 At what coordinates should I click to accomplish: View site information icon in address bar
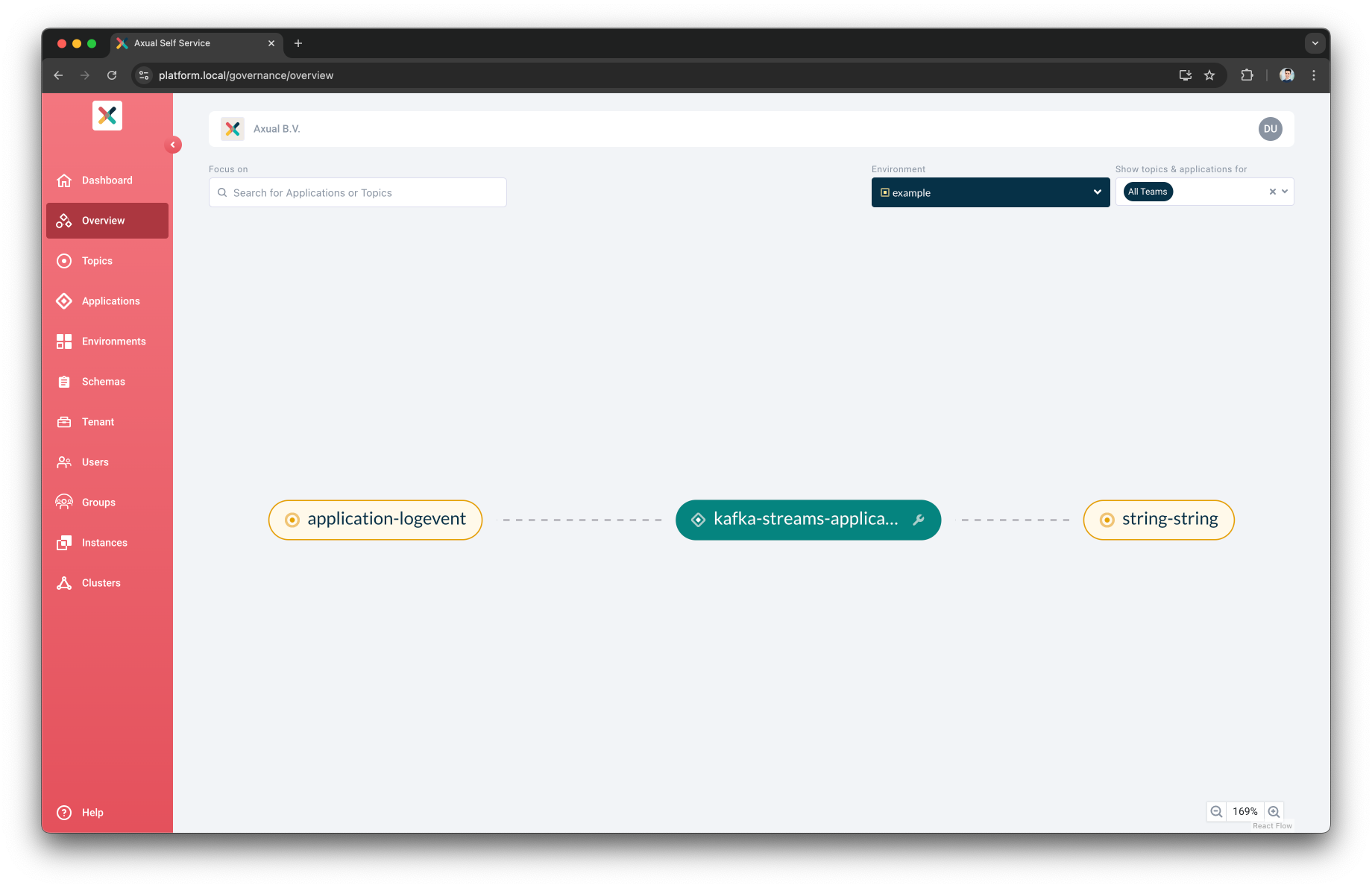145,75
